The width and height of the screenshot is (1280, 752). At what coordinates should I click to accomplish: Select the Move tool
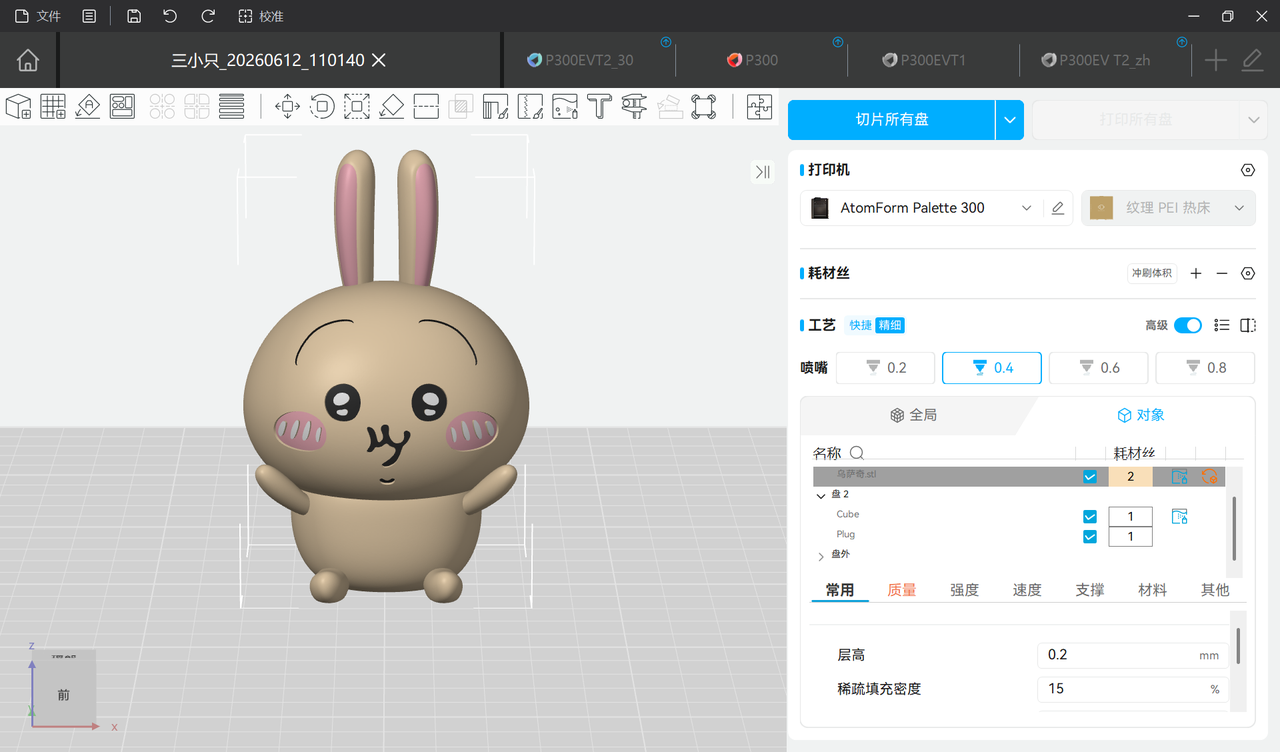pos(287,106)
